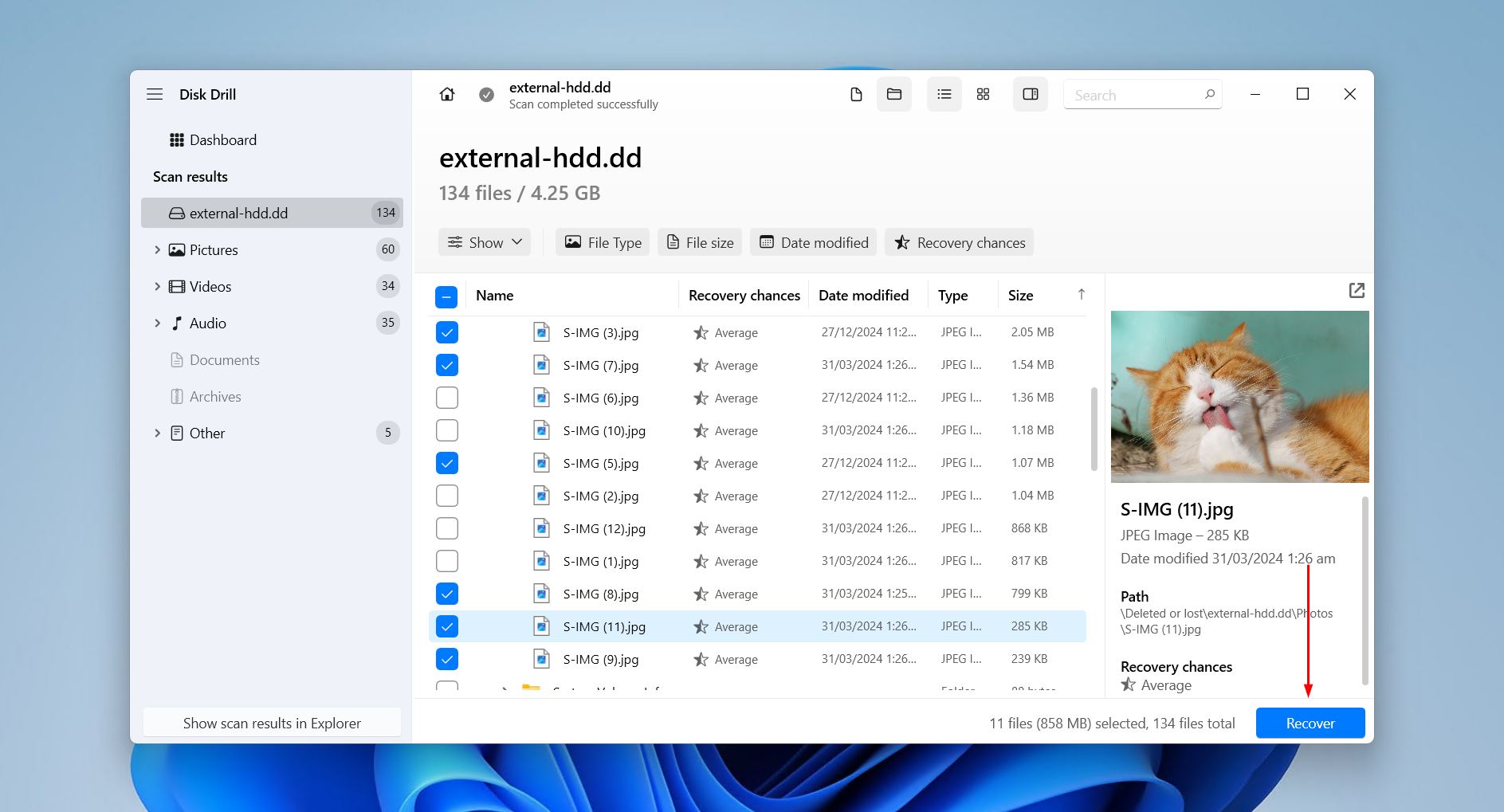Open the preview in an external window
1504x812 pixels.
(x=1357, y=291)
